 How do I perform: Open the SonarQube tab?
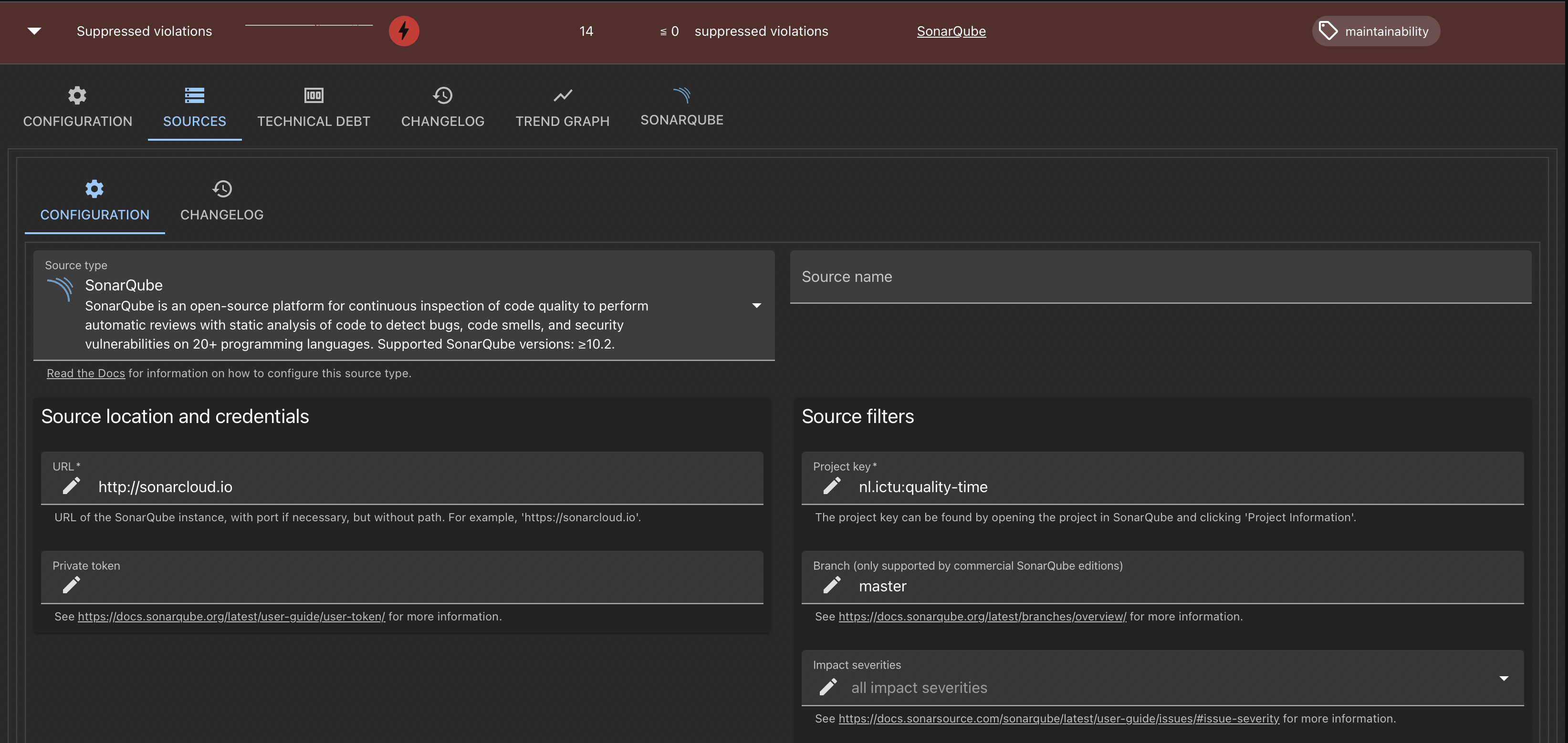click(682, 106)
